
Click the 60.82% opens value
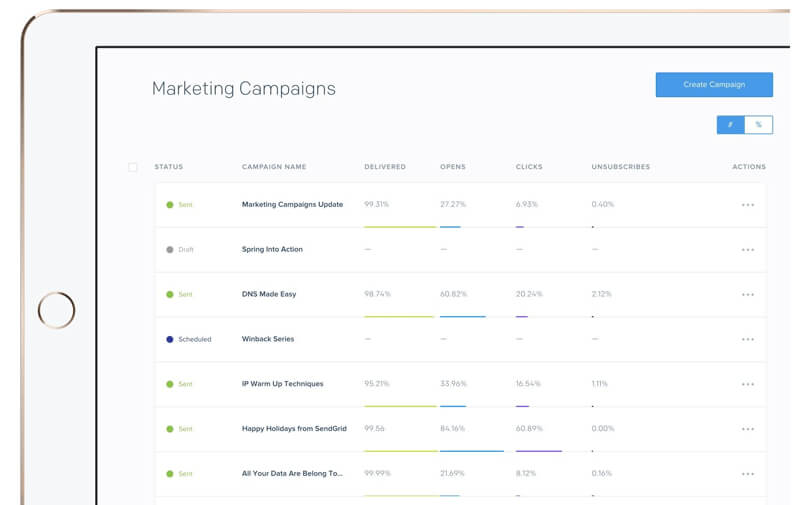click(x=454, y=294)
